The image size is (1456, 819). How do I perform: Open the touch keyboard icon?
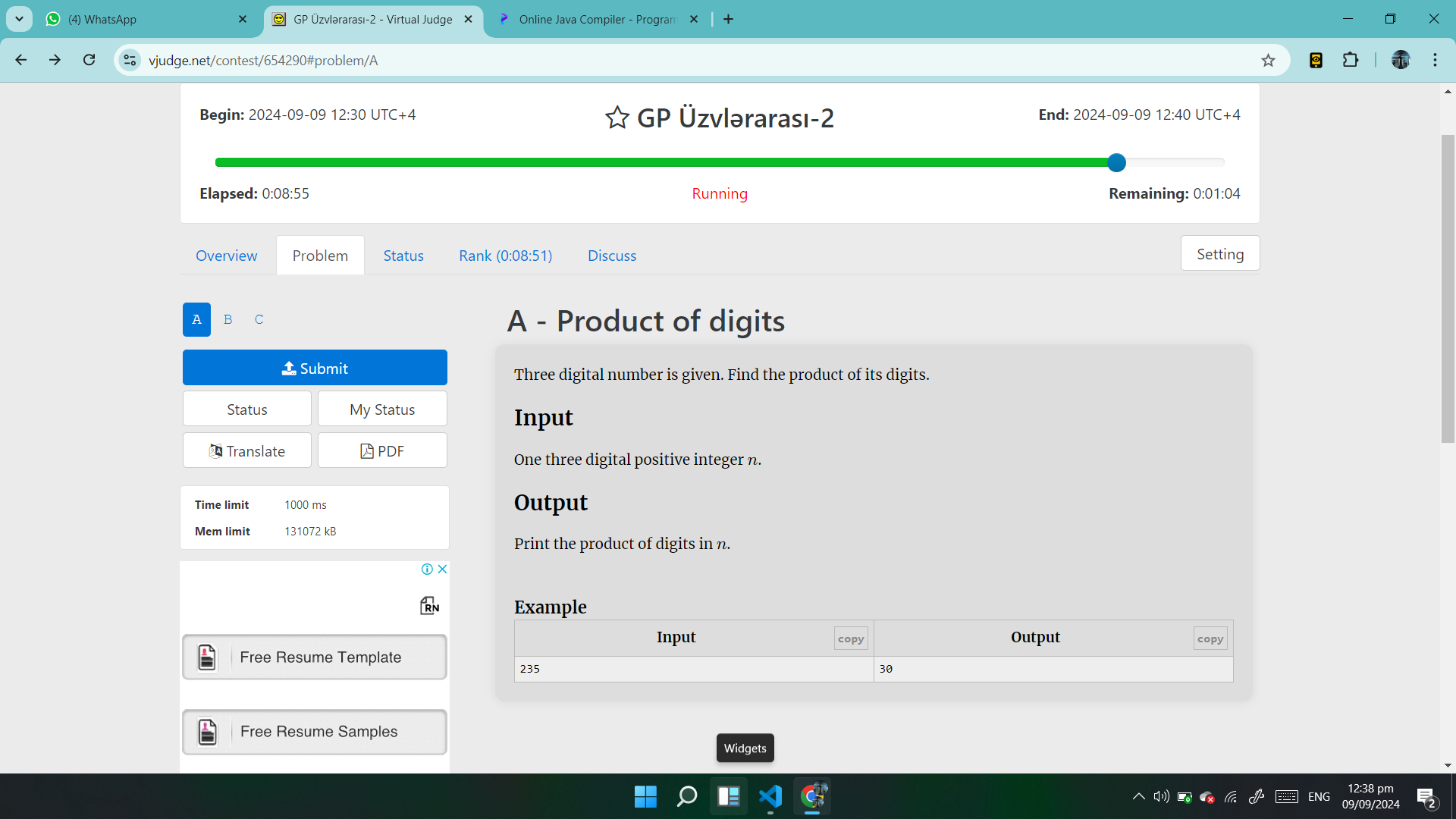pyautogui.click(x=1287, y=796)
